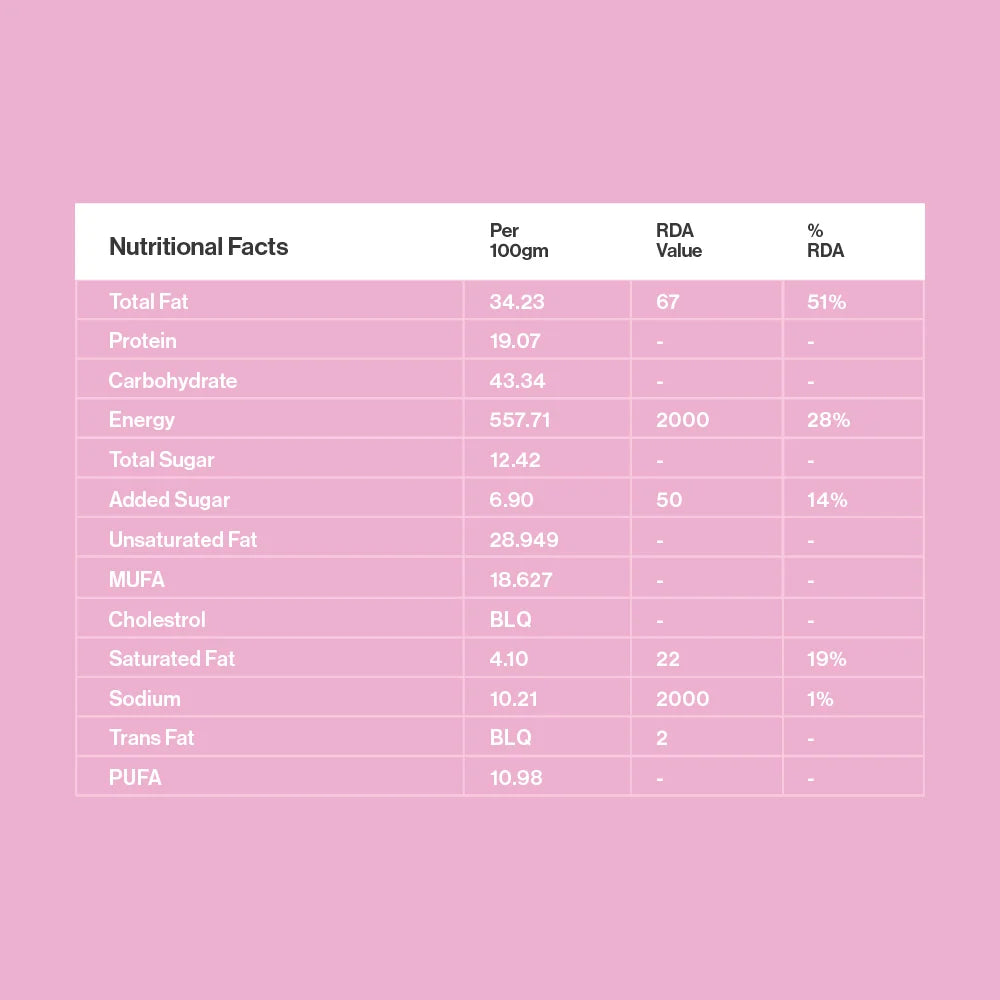Click the Per 100gm column header
The height and width of the screenshot is (1000, 1000).
pyautogui.click(x=519, y=241)
